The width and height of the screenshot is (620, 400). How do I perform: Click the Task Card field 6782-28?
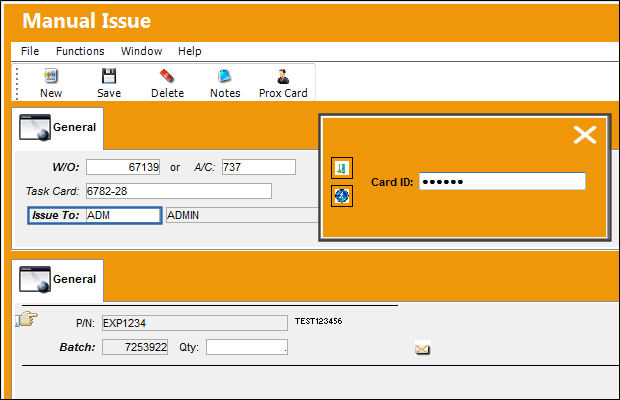[179, 191]
